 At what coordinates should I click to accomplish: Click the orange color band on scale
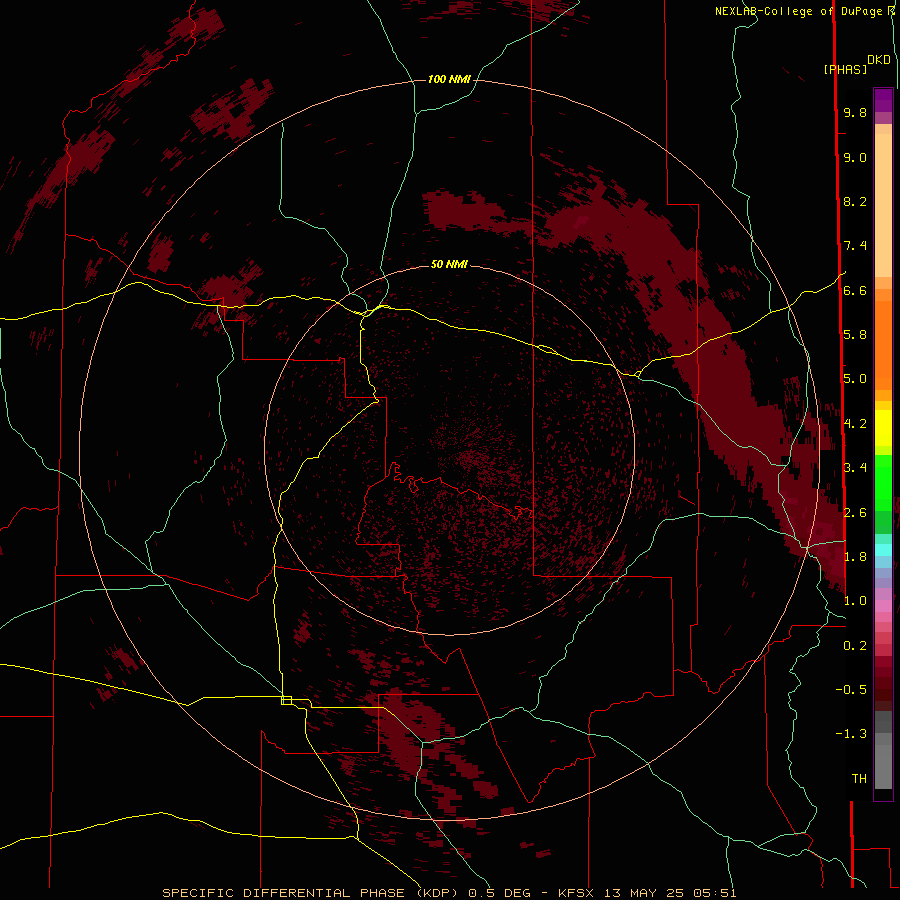[883, 346]
